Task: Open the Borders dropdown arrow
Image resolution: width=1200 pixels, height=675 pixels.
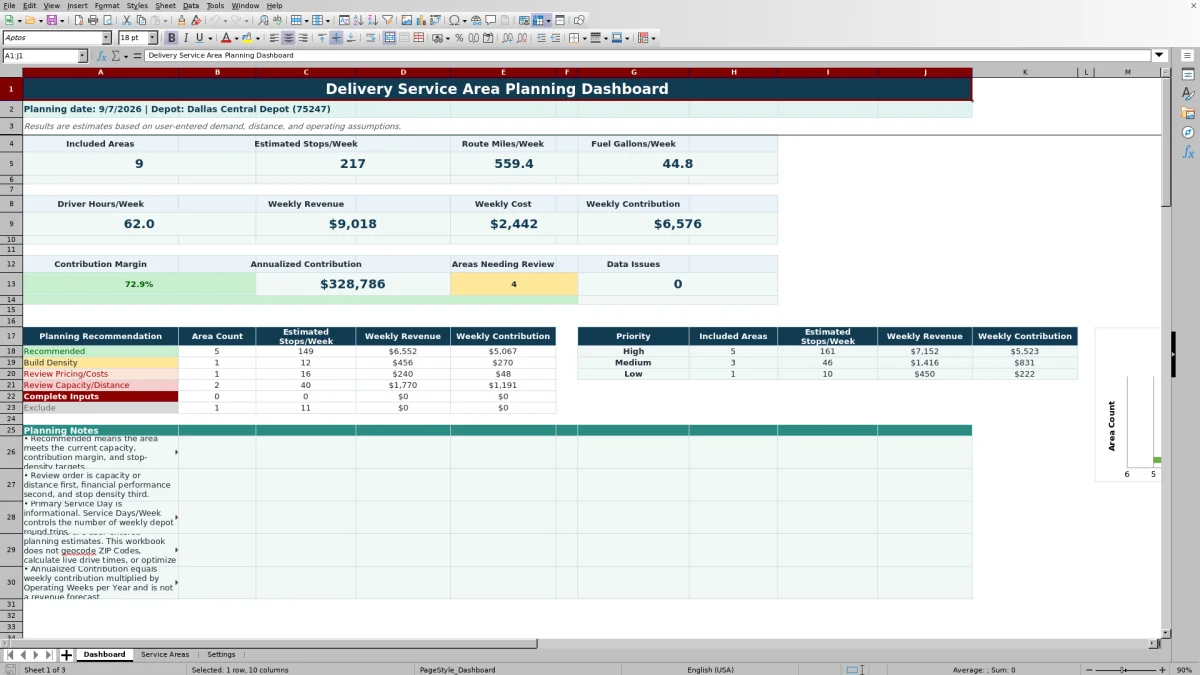Action: (x=583, y=38)
